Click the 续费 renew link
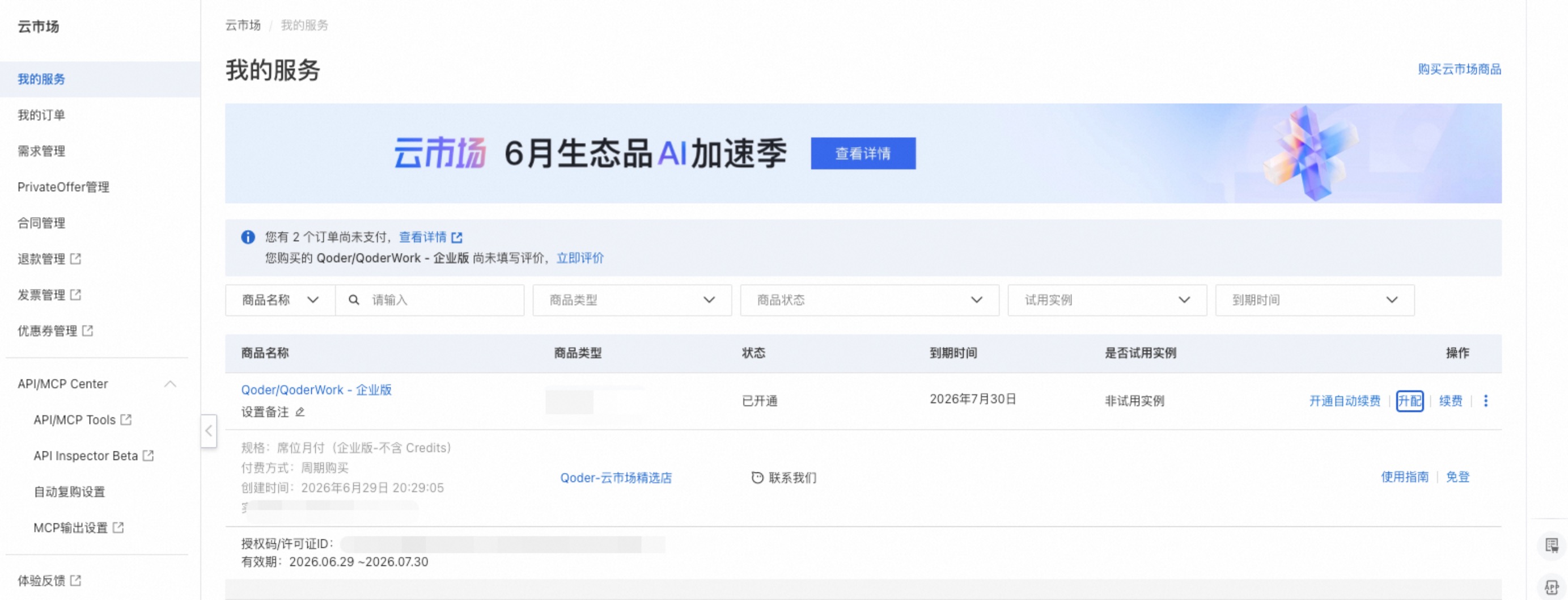 [1451, 401]
